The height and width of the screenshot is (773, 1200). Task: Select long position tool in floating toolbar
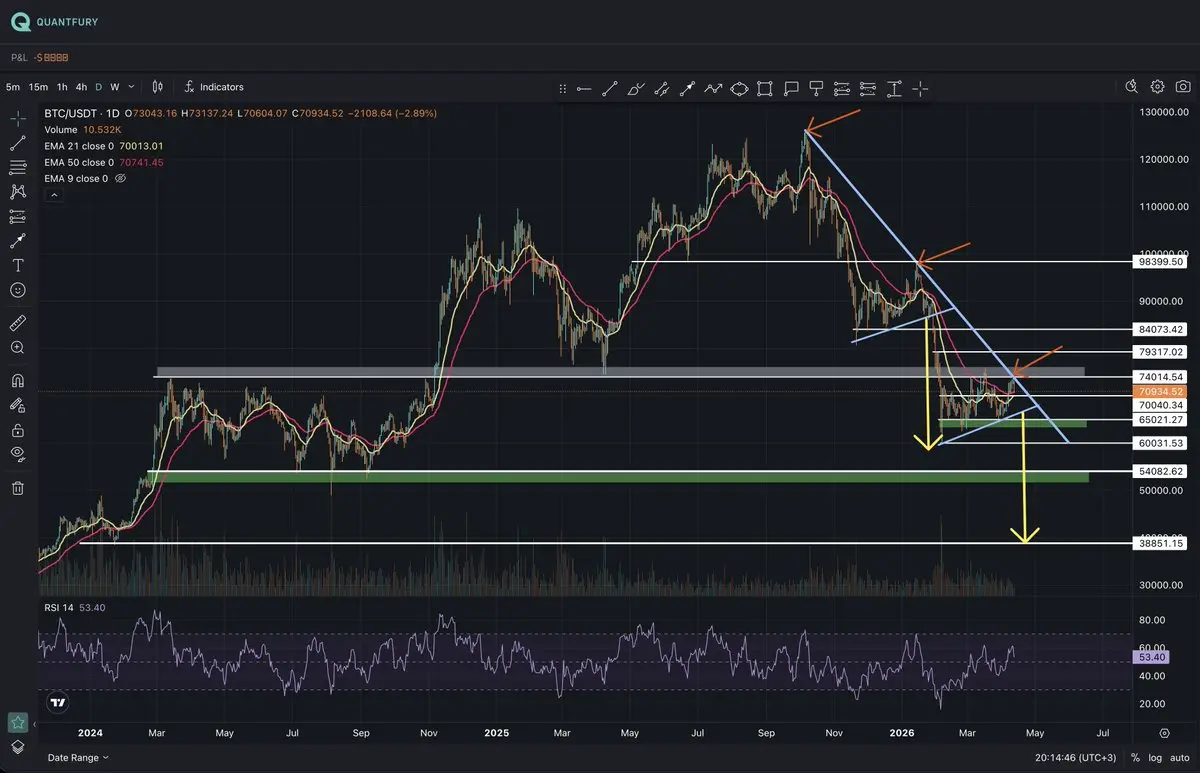click(x=842, y=89)
